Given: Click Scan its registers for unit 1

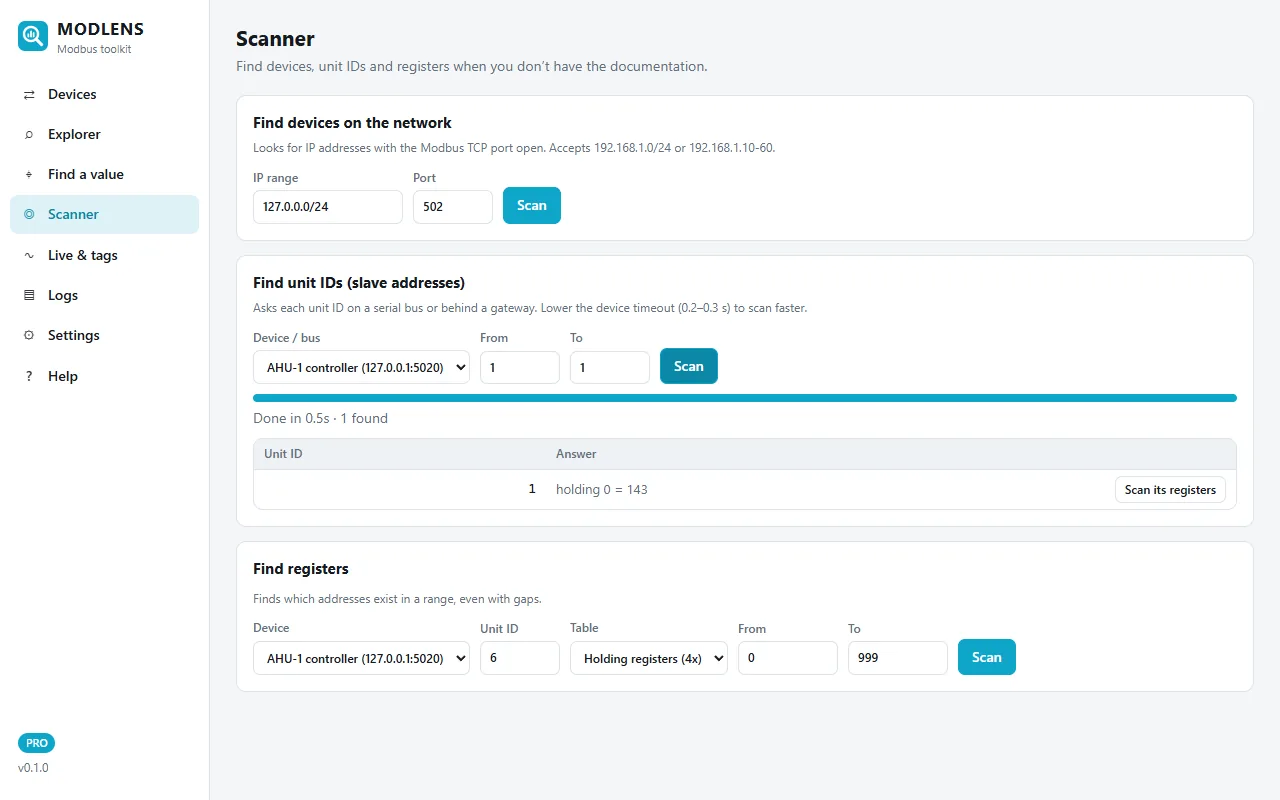Looking at the screenshot, I should point(1170,489).
